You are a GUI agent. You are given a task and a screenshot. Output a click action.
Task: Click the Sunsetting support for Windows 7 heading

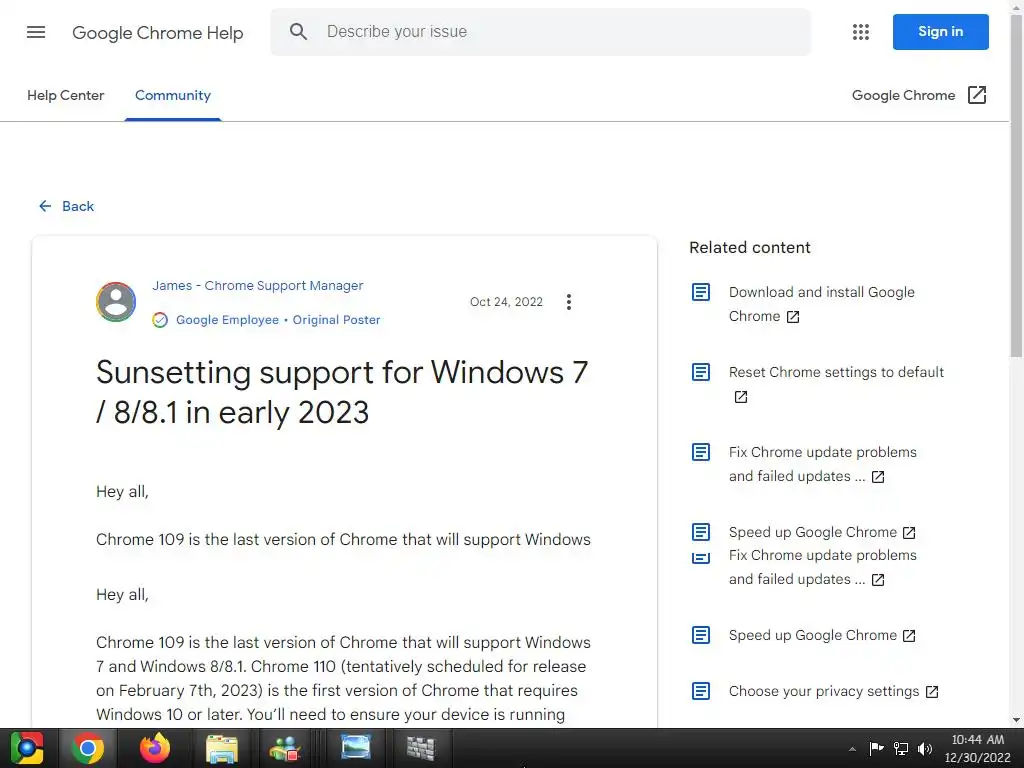pos(342,392)
